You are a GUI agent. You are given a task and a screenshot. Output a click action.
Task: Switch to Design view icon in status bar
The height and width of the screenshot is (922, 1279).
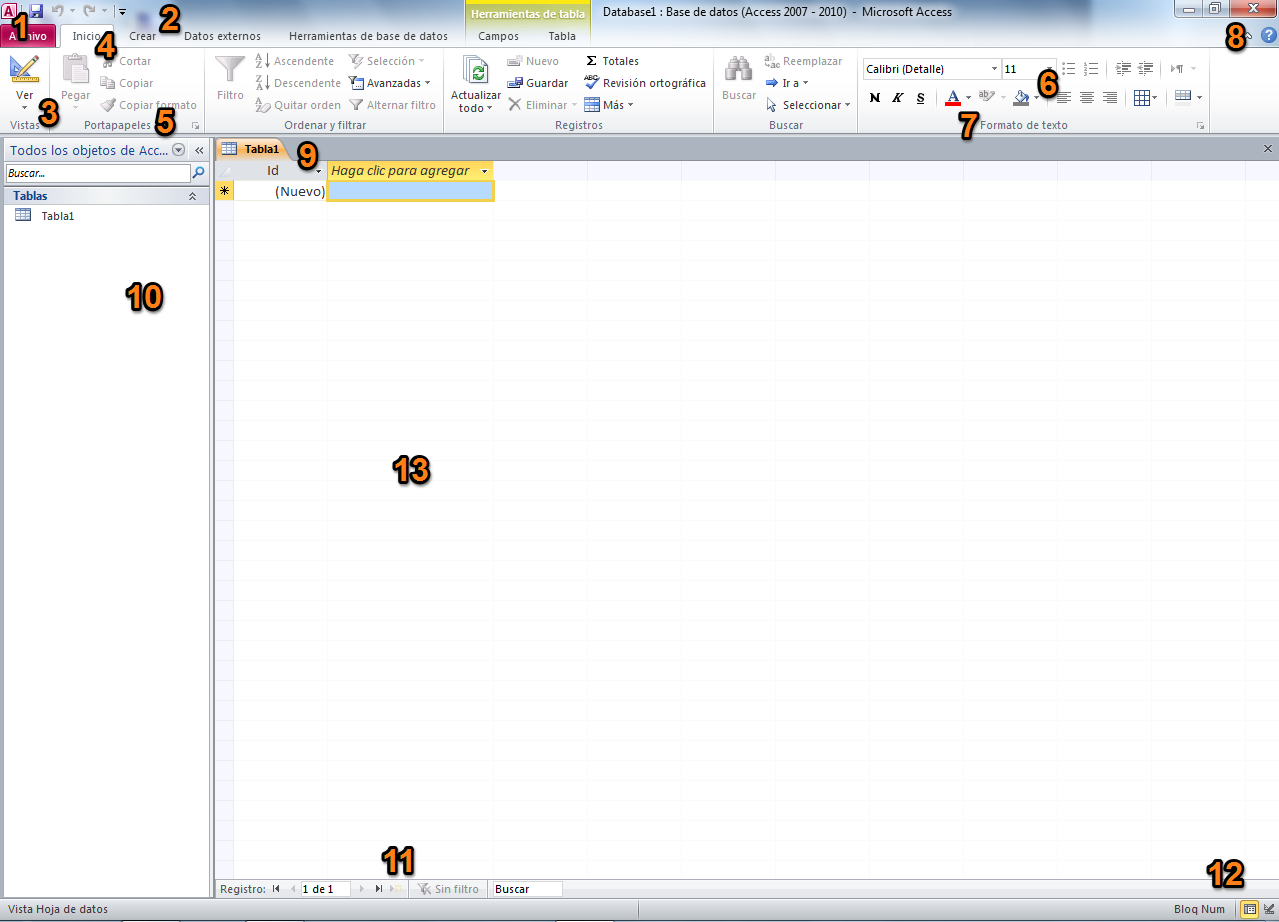(1267, 909)
